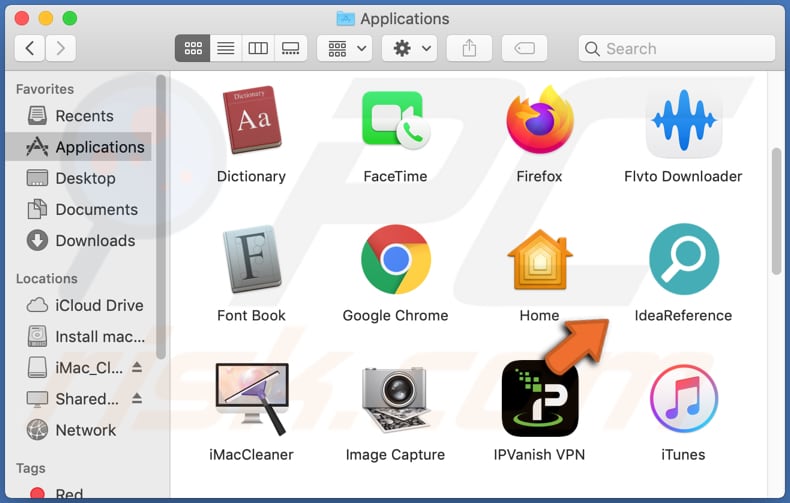Viewport: 790px width, 503px height.
Task: Go forward with the right chevron button
Action: [60, 48]
